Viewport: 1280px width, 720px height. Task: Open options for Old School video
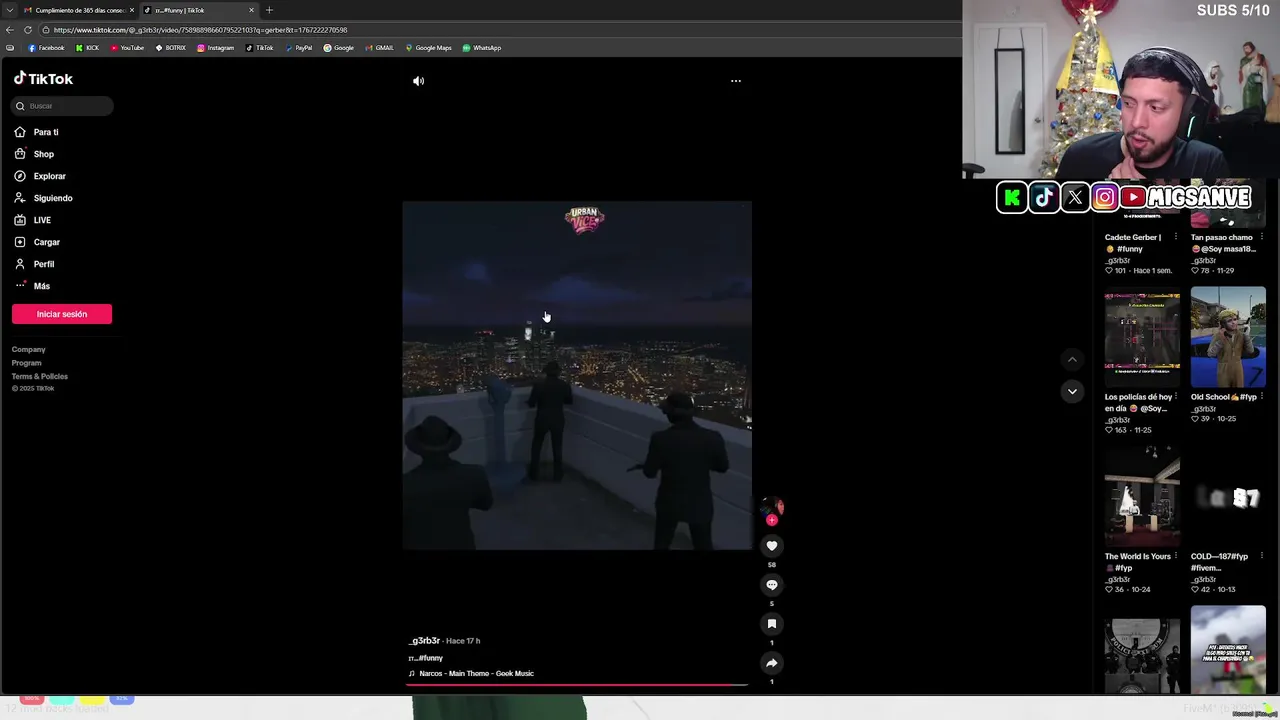click(1261, 397)
